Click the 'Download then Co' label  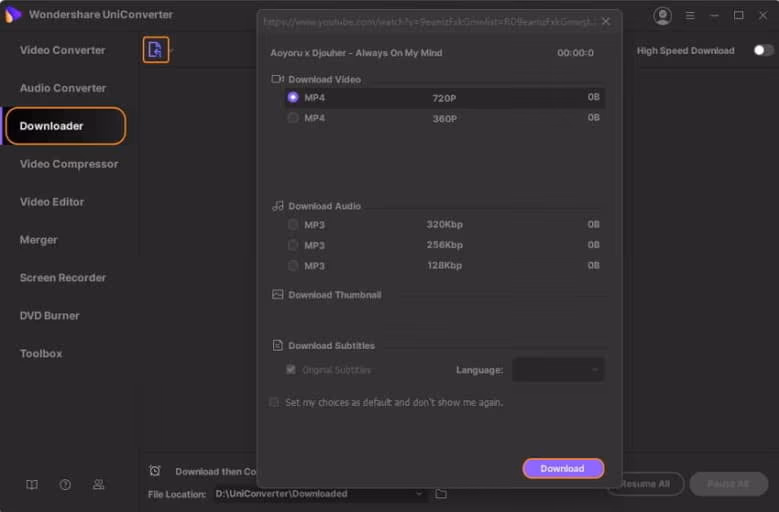coord(216,471)
